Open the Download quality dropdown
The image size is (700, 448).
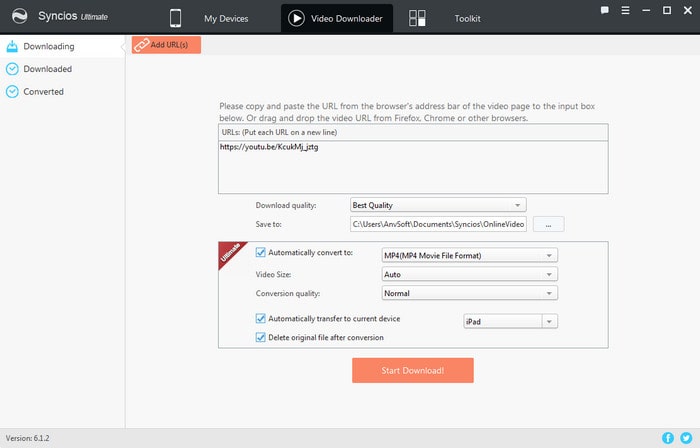tap(438, 205)
